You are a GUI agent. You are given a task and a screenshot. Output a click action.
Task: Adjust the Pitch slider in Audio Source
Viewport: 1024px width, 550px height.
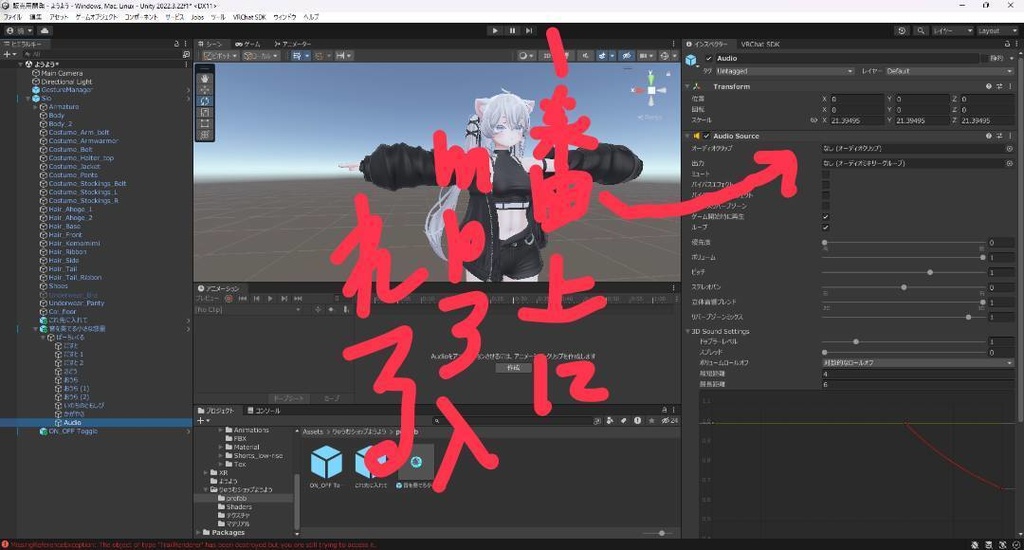point(904,272)
